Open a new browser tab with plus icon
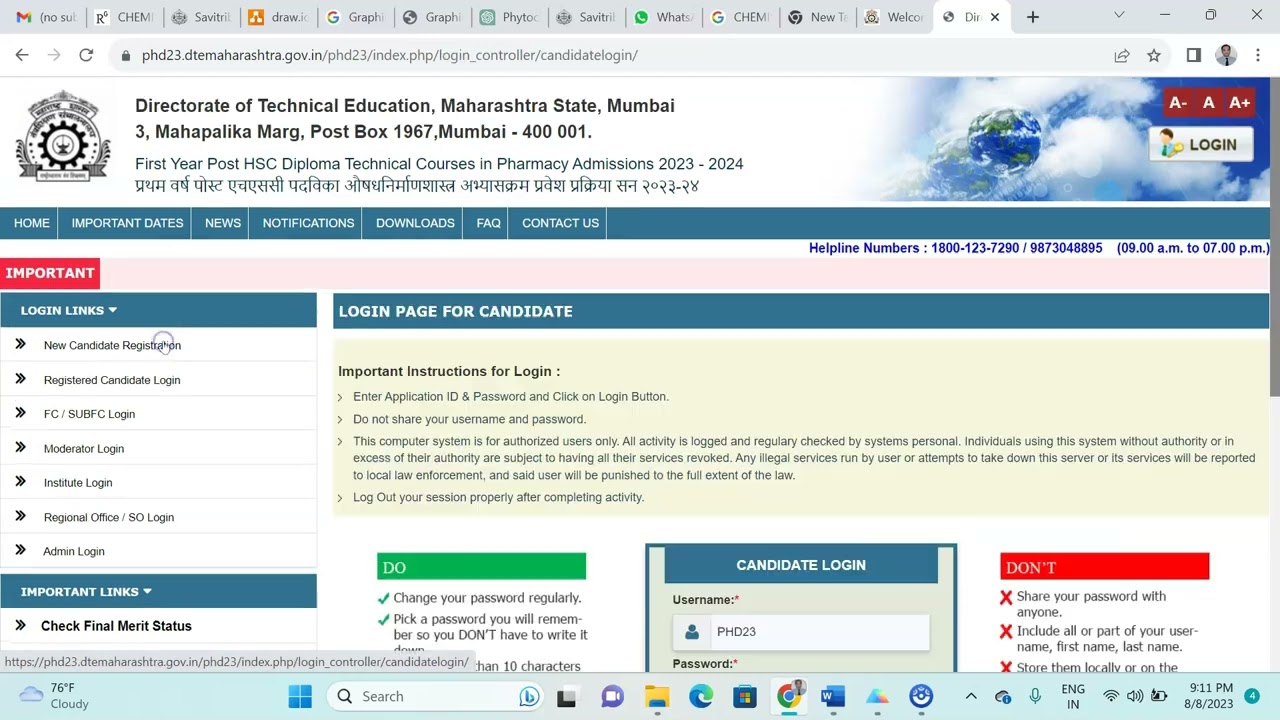Viewport: 1280px width, 720px height. click(x=1033, y=17)
